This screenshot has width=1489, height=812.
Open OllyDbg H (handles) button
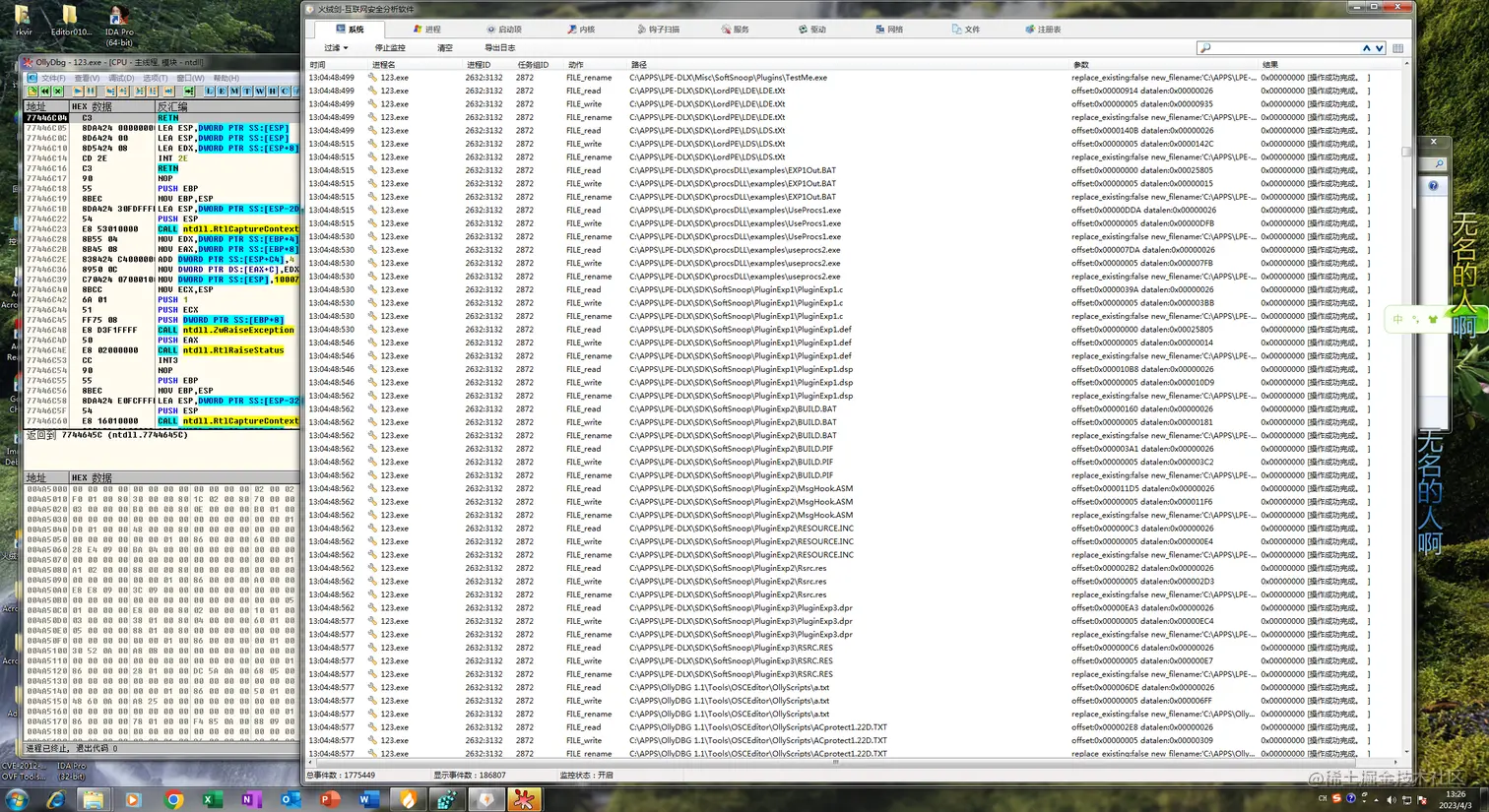[x=273, y=91]
